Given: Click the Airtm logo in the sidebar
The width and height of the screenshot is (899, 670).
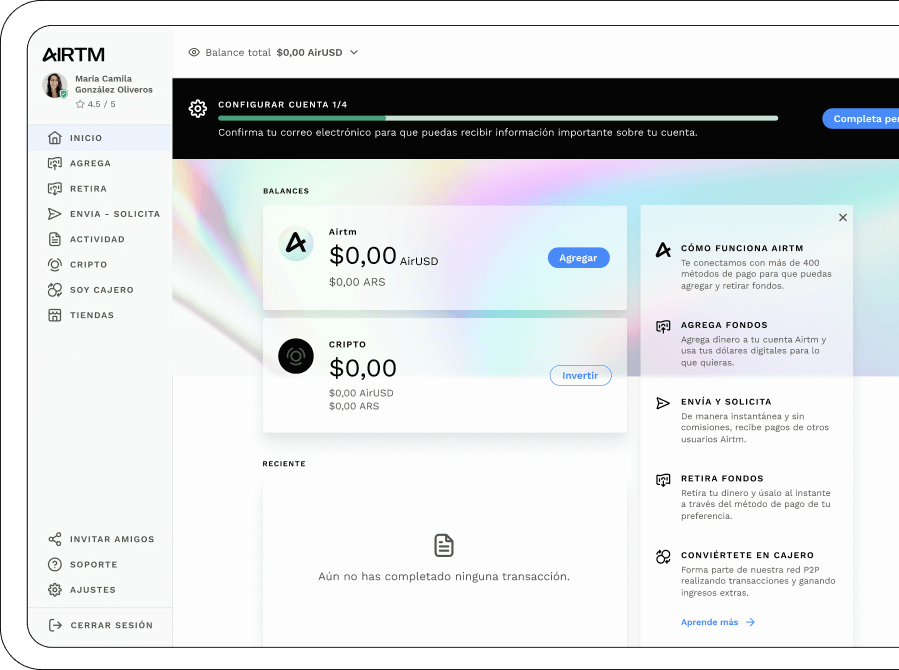Looking at the screenshot, I should point(73,54).
